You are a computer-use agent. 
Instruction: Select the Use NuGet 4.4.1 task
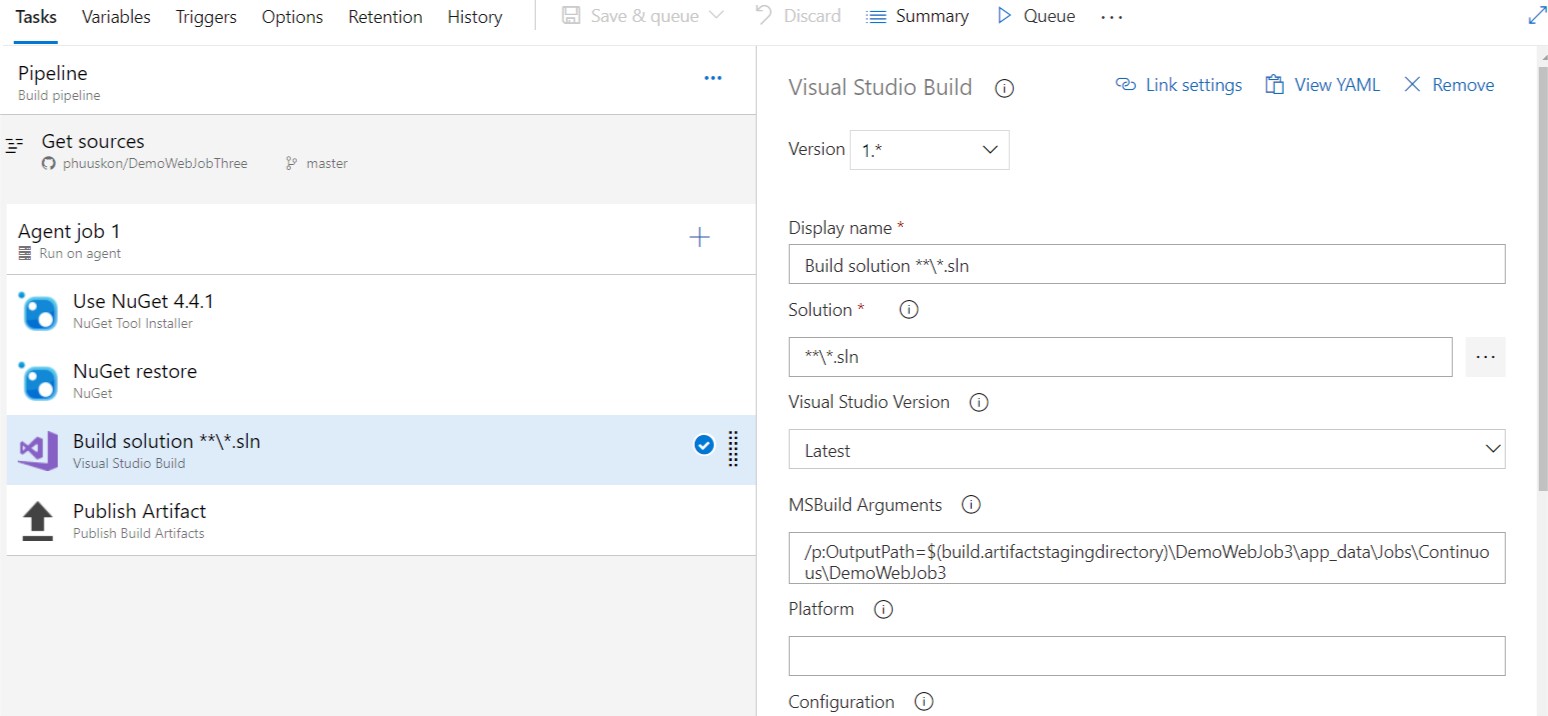[x=380, y=310]
